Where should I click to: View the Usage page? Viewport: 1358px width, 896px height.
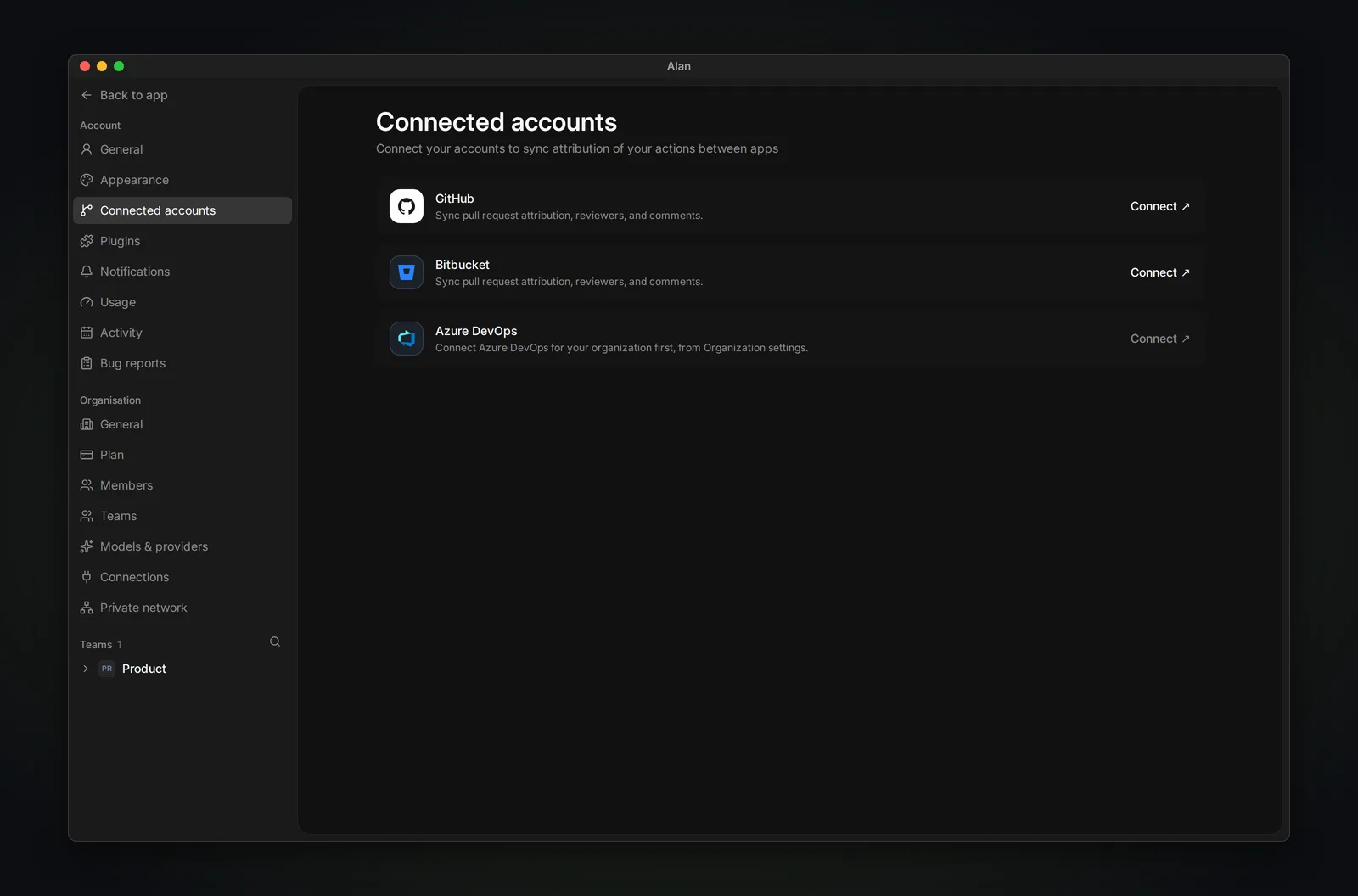click(182, 302)
